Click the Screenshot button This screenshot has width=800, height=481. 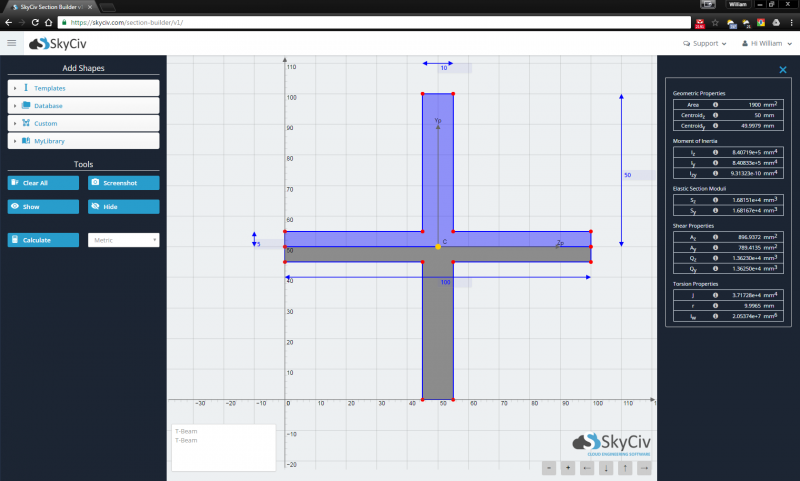[x=123, y=183]
